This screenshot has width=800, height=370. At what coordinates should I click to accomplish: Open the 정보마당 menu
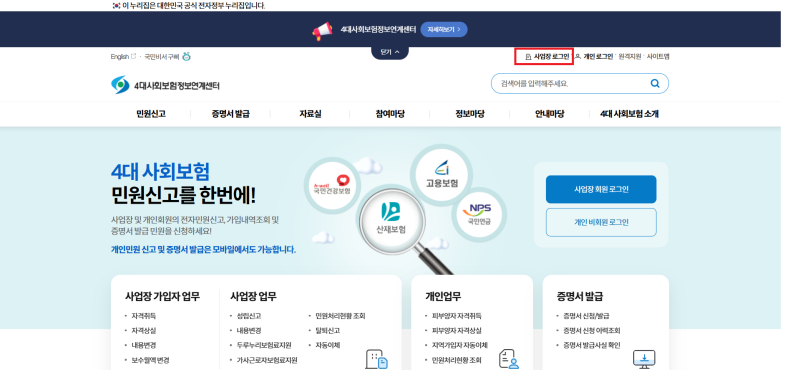[x=470, y=114]
